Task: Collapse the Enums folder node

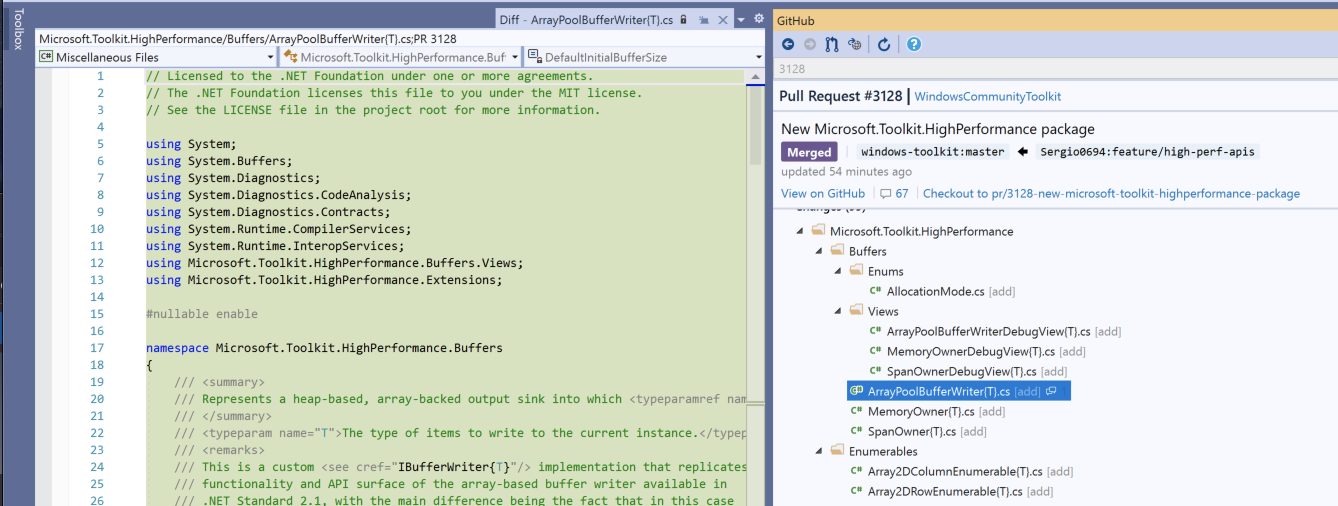Action: (x=838, y=271)
